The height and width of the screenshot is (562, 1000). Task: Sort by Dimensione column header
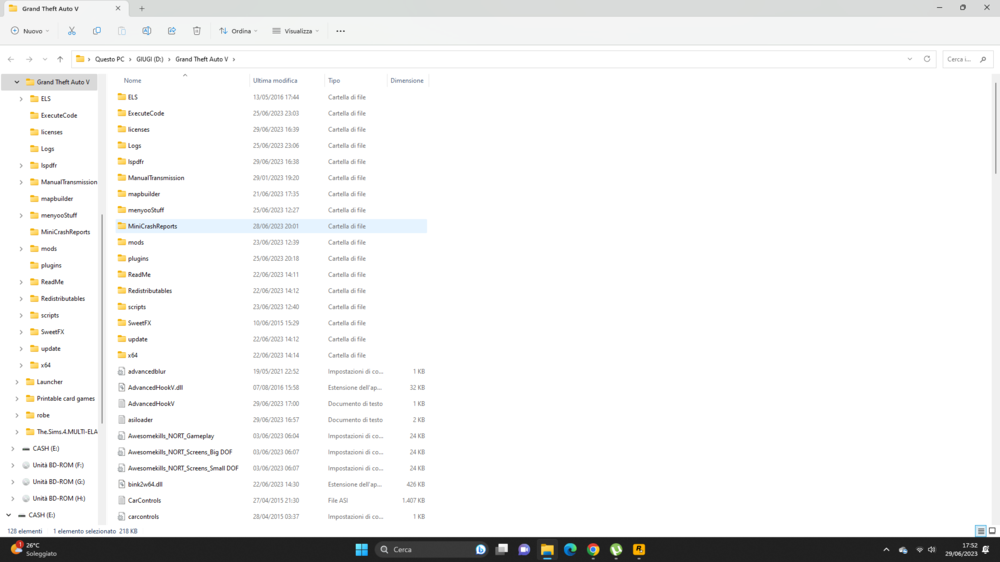pos(407,80)
